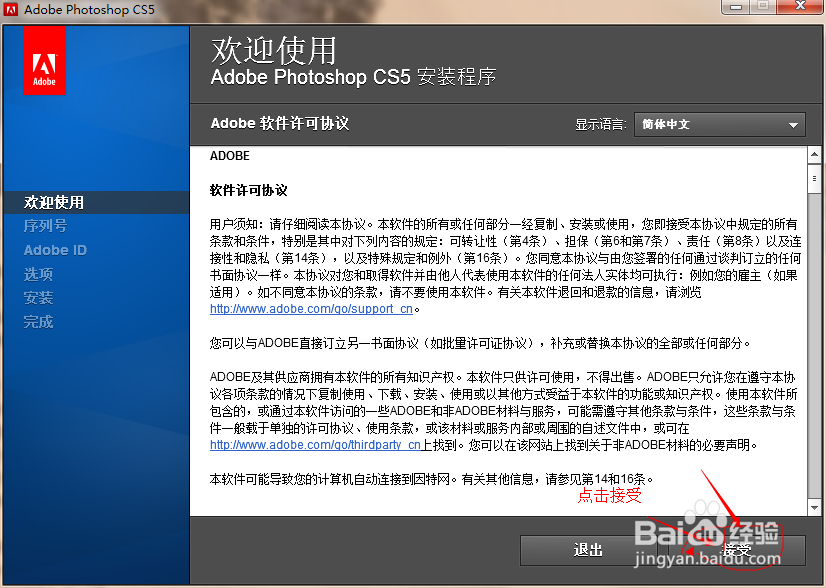
Task: Click the 软件许可协议 bold heading in the license text
Action: pos(249,190)
